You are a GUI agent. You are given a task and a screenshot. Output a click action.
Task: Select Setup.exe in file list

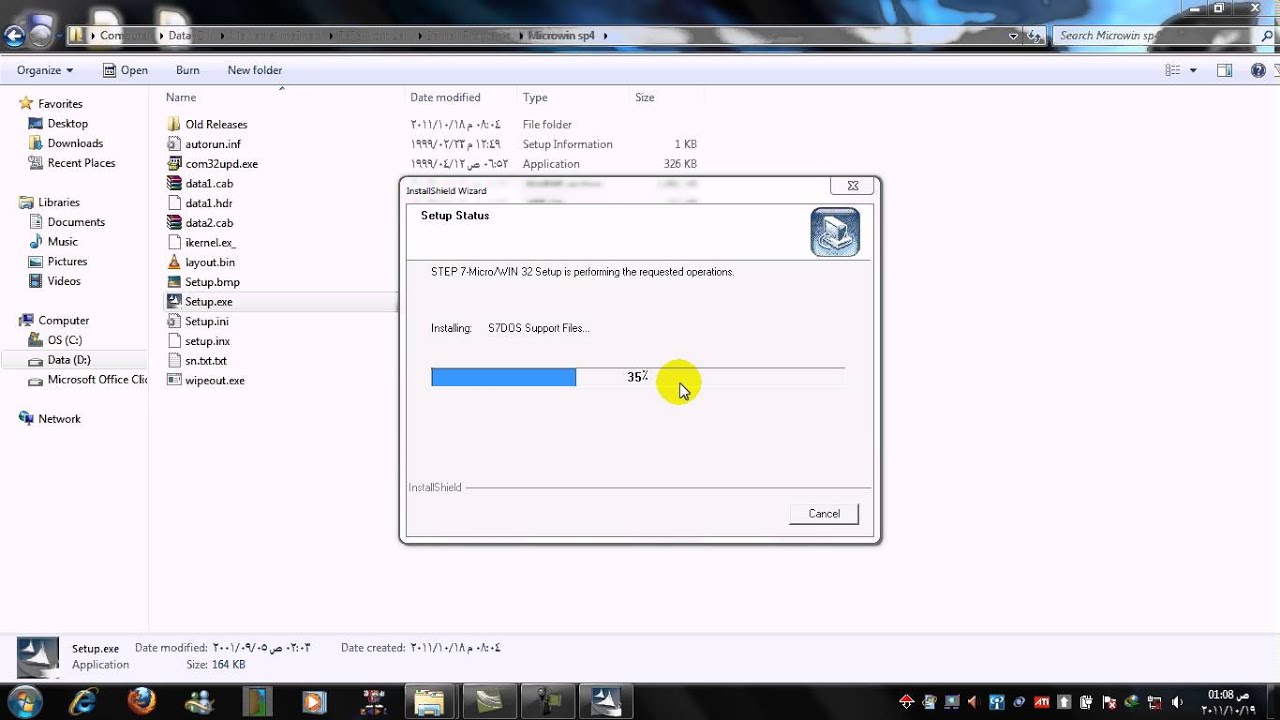208,301
